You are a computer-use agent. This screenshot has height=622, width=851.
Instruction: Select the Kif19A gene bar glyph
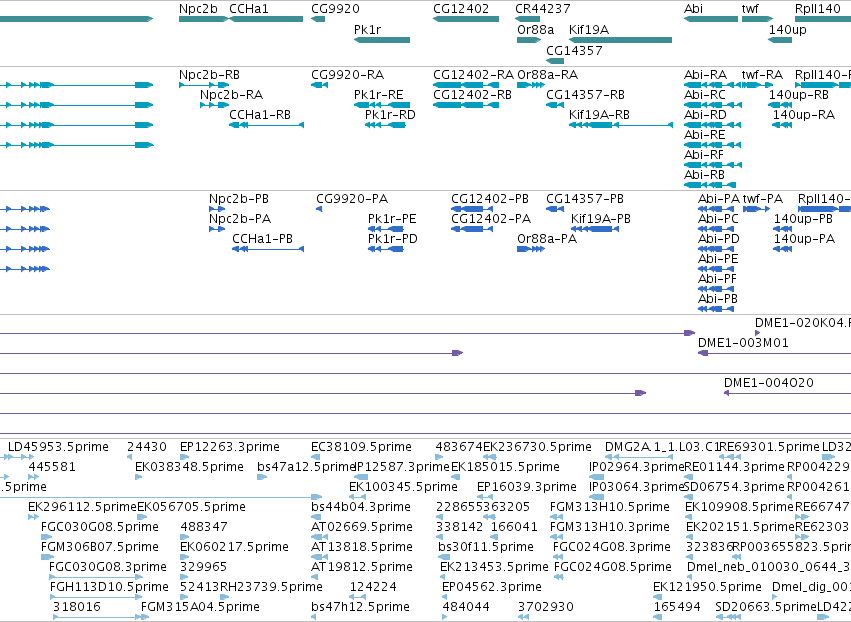click(620, 40)
